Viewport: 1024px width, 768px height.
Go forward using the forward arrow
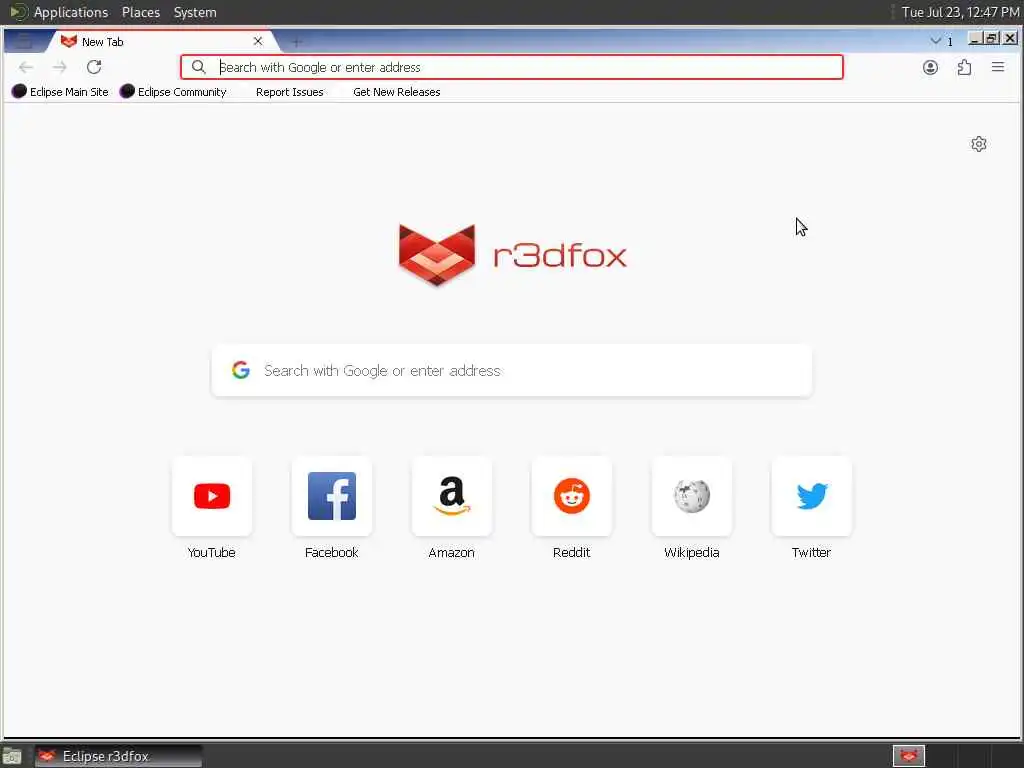60,67
